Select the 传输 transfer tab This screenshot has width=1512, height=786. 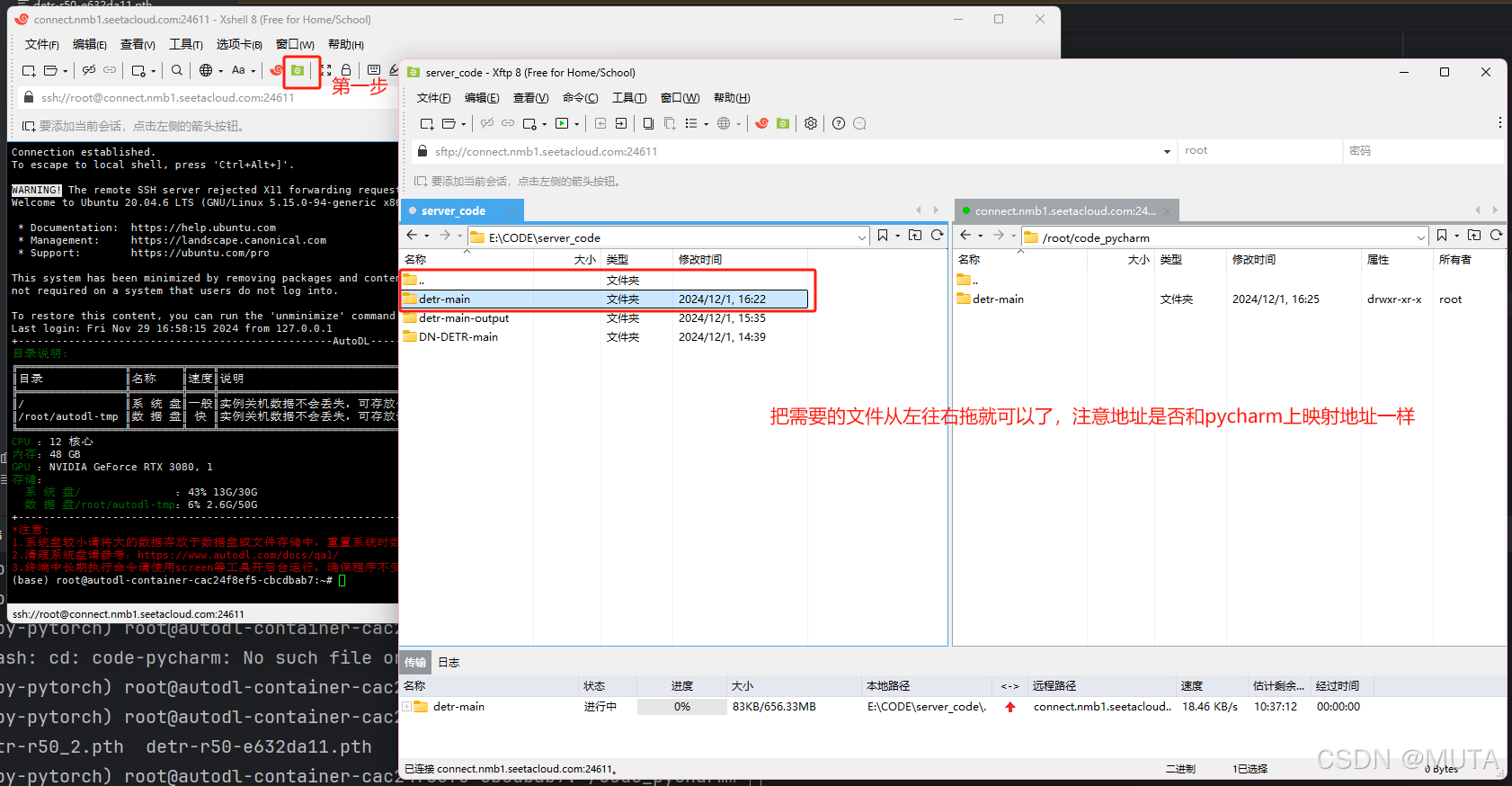click(415, 662)
